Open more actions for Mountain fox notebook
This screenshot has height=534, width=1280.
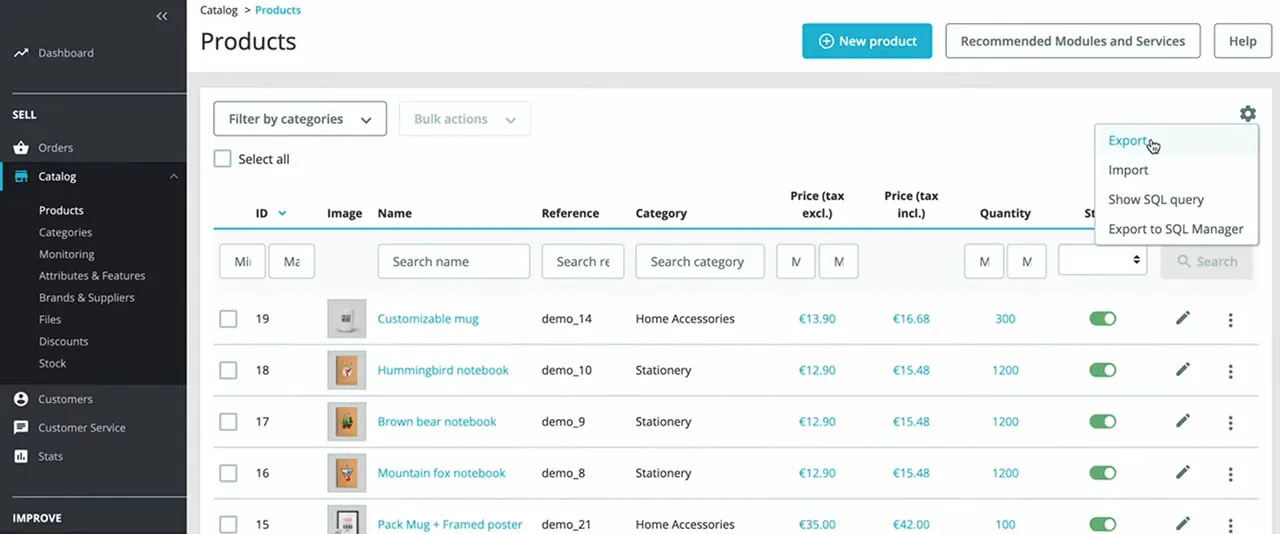click(1230, 474)
